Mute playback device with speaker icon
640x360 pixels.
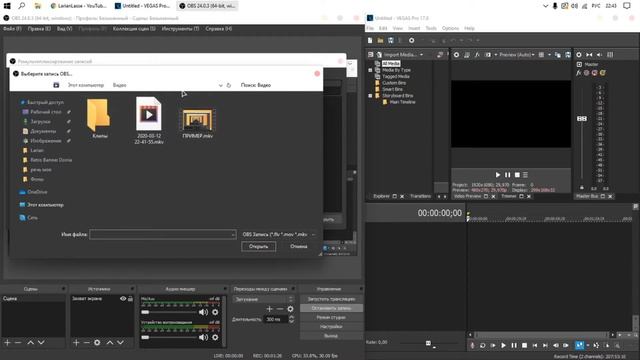[203, 338]
